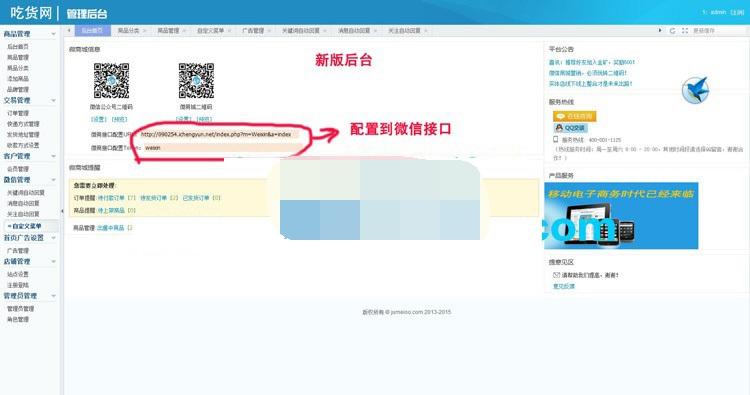Click the 意见反馈 feedback link

(x=564, y=286)
